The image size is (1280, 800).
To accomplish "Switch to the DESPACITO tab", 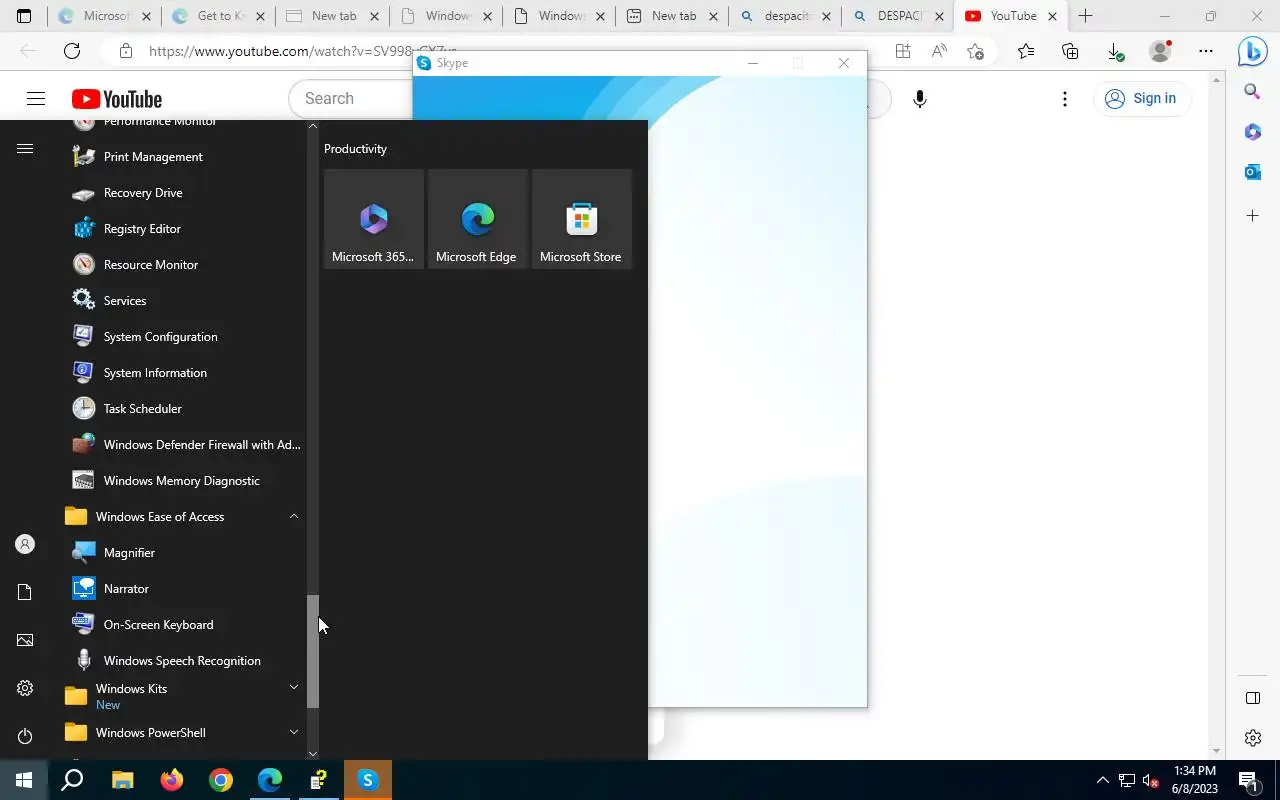I will (898, 16).
